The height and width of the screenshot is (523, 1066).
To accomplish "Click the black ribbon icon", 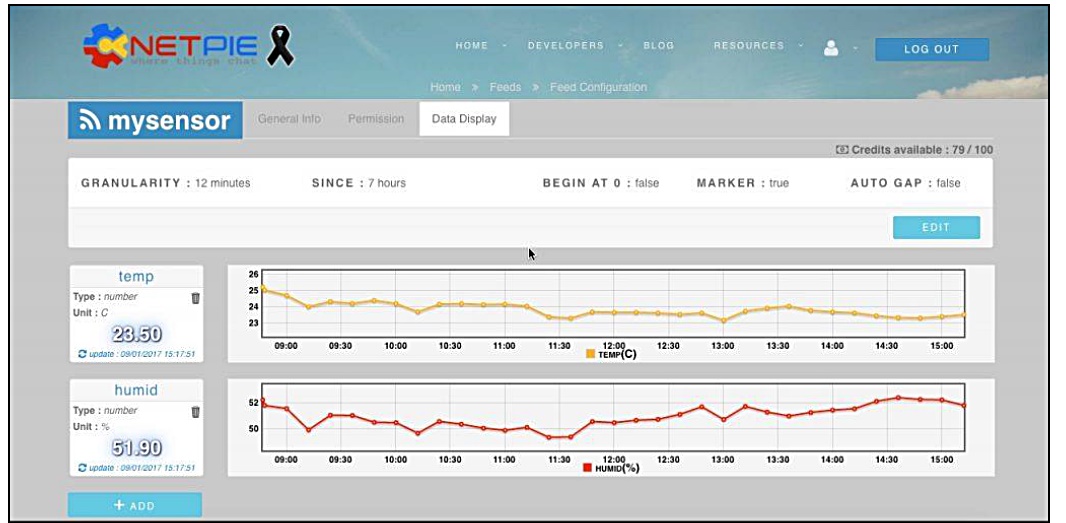I will pyautogui.click(x=281, y=47).
